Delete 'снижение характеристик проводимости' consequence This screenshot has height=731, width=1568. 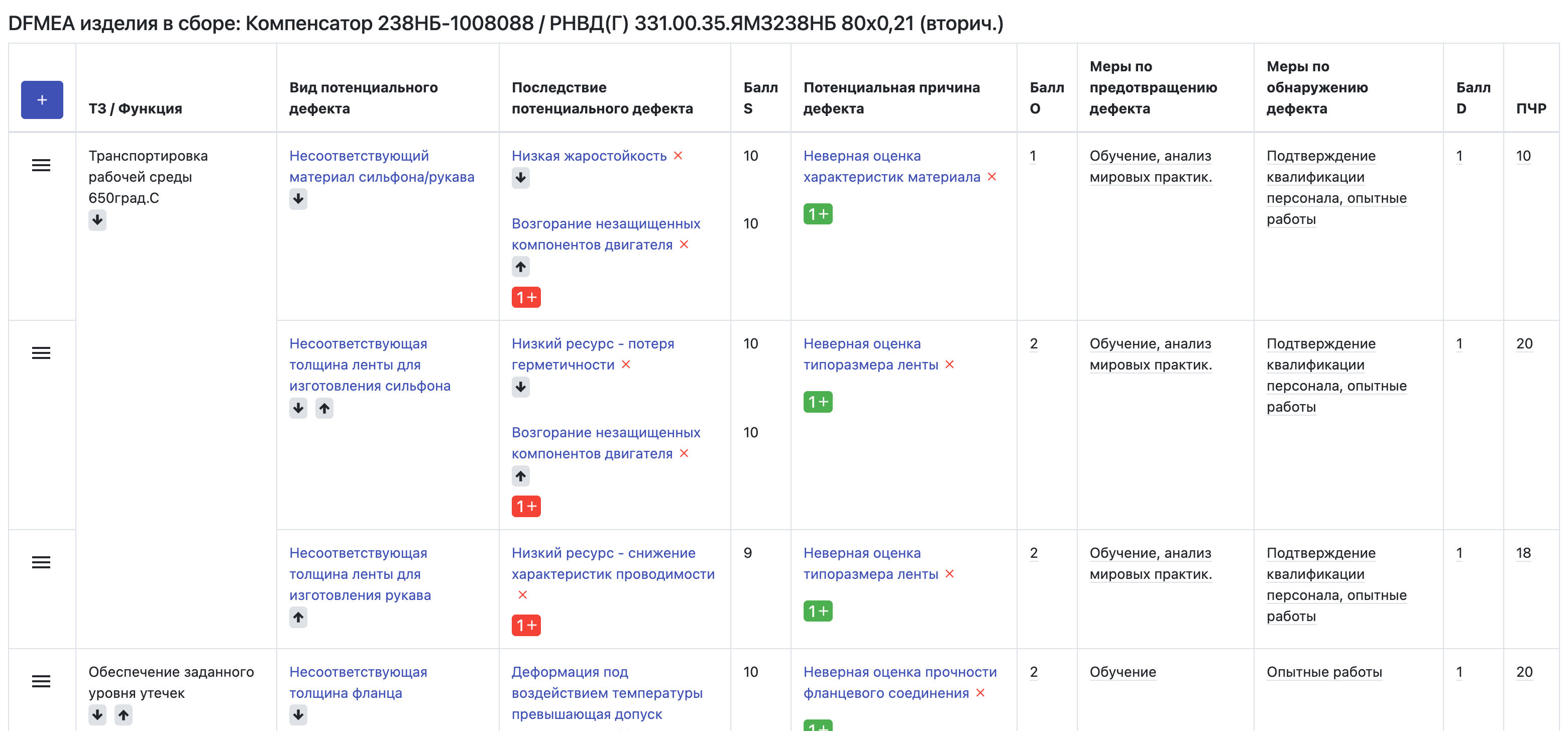pos(522,595)
